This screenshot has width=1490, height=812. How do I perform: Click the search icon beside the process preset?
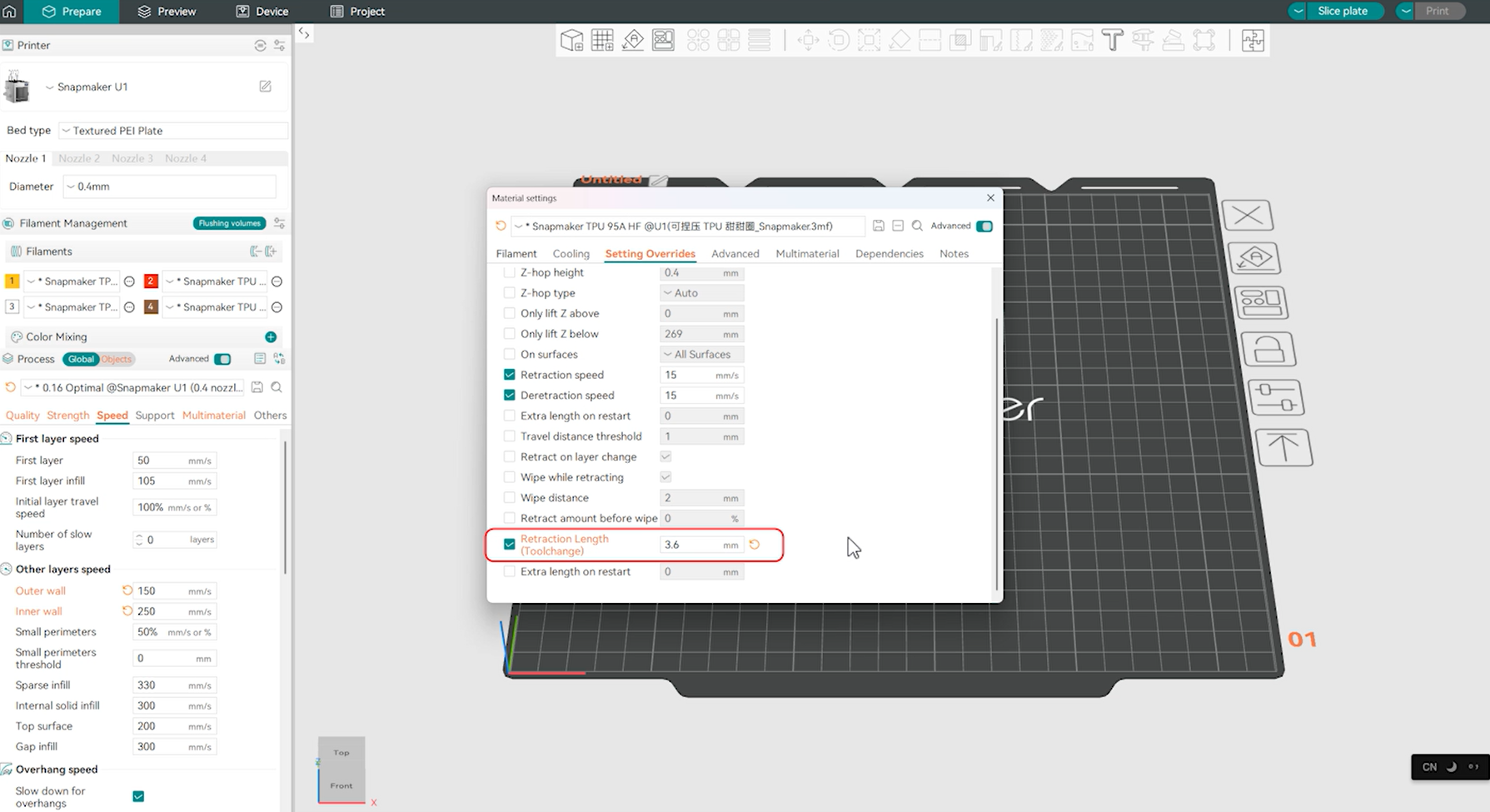coord(277,387)
